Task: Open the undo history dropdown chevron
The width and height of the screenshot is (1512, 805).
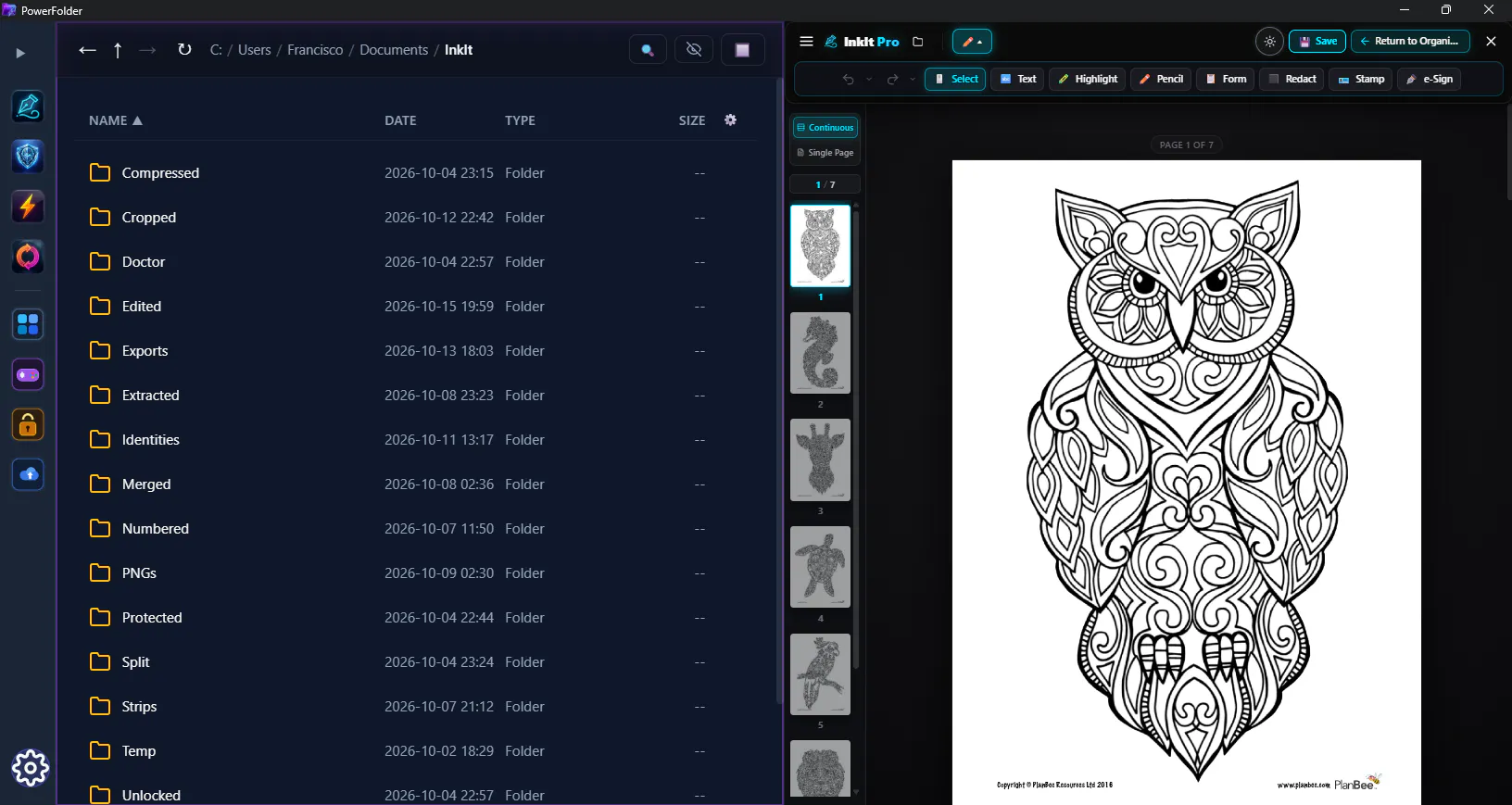Action: [x=869, y=80]
